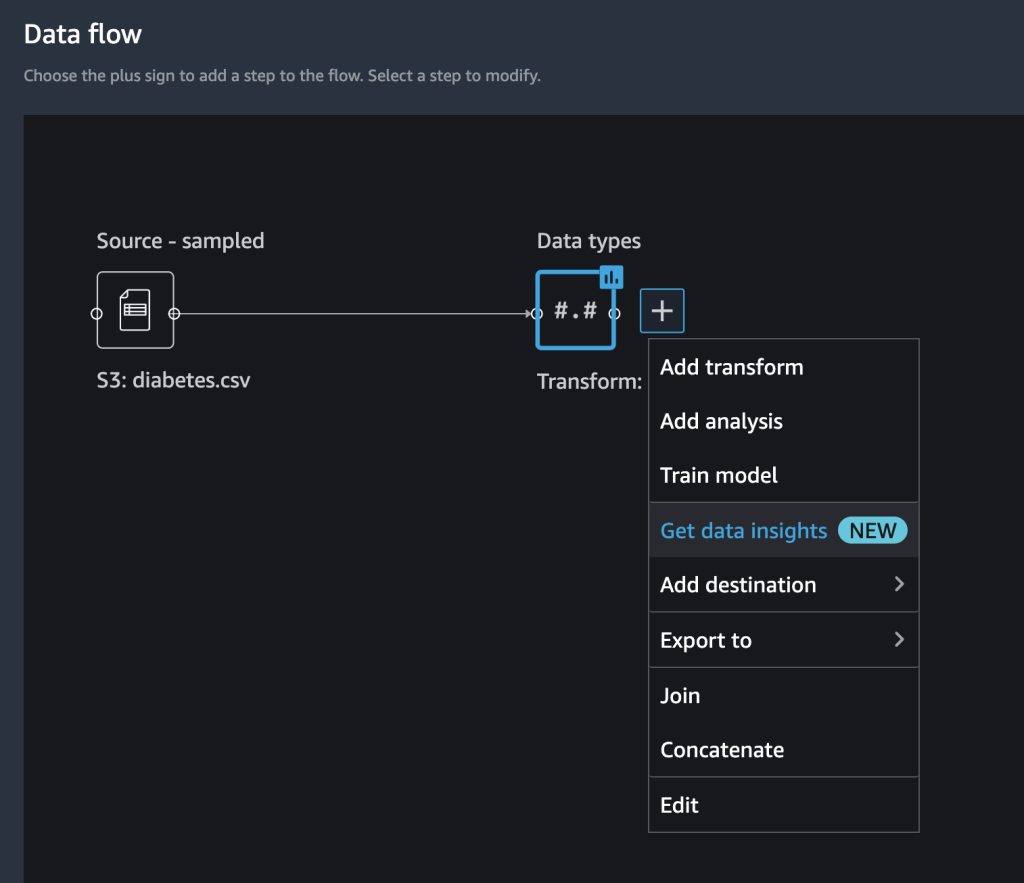The width and height of the screenshot is (1024, 883).
Task: Select the Data types transform node
Action: (x=575, y=311)
